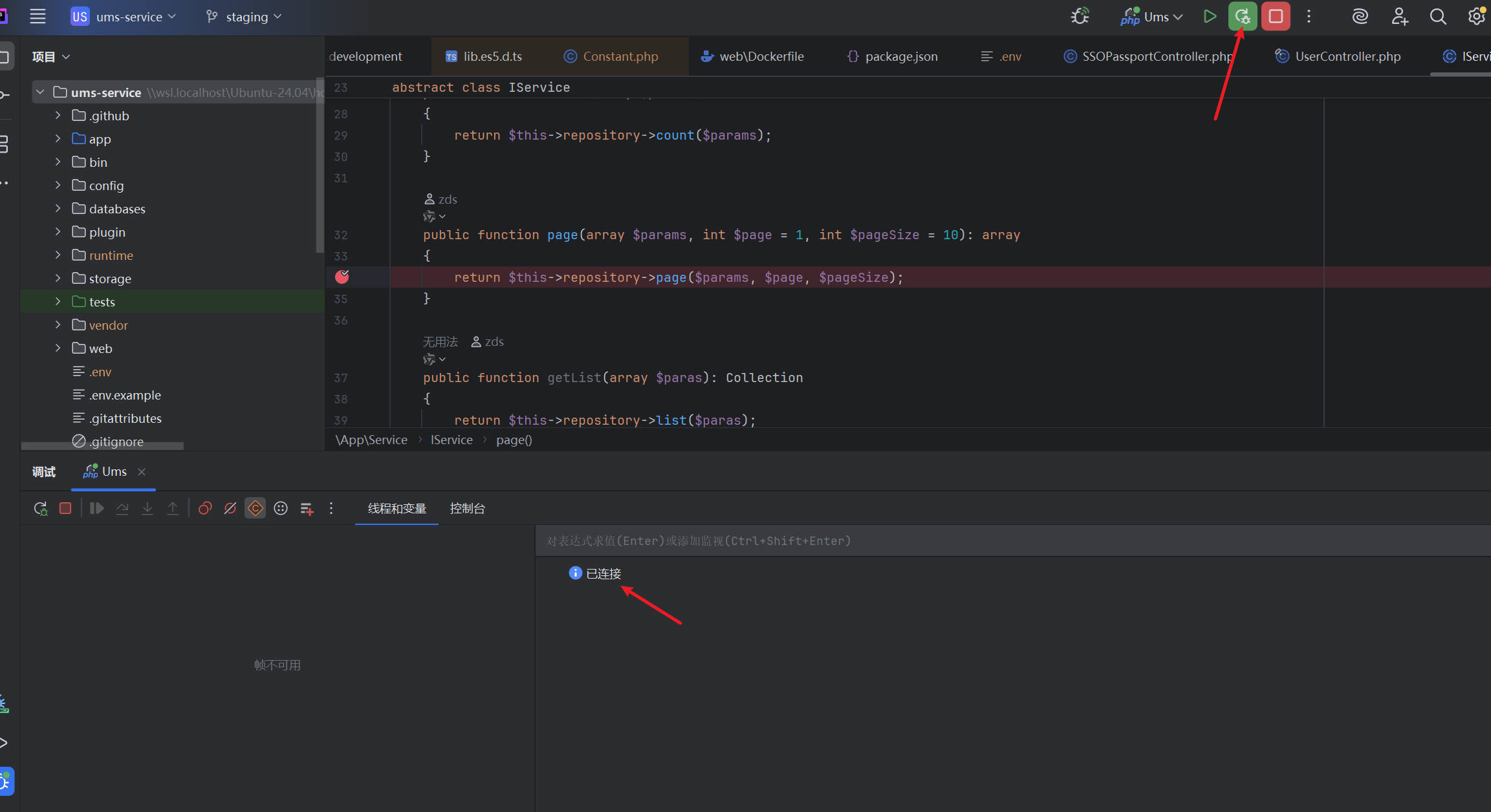Open .env.example file in project tree

point(125,395)
